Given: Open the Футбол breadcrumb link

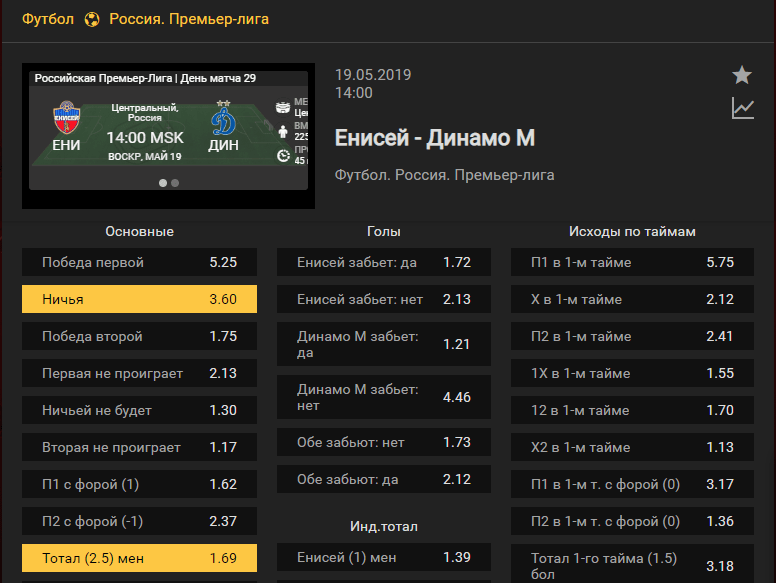Looking at the screenshot, I should coord(48,19).
